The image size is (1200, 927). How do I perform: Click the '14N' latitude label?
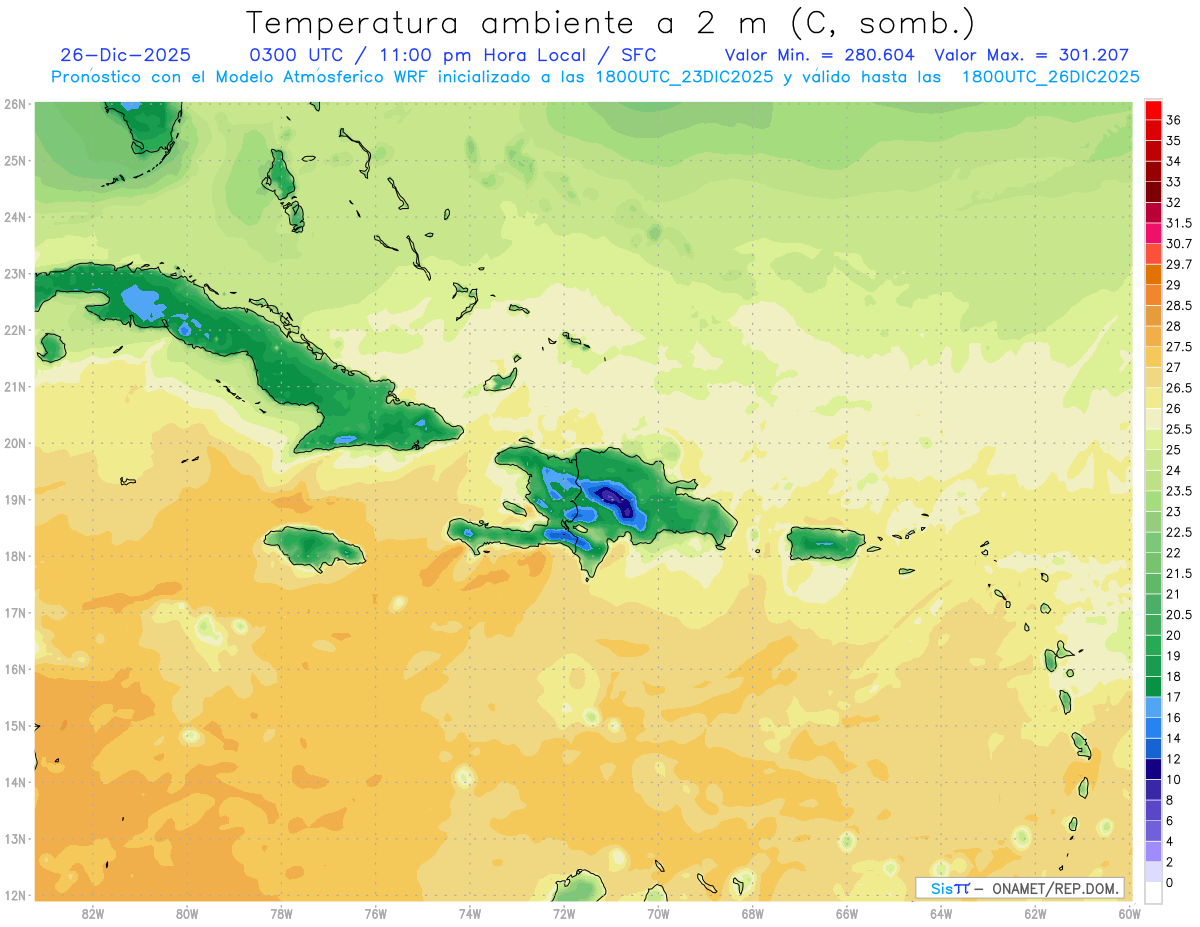pyautogui.click(x=14, y=782)
